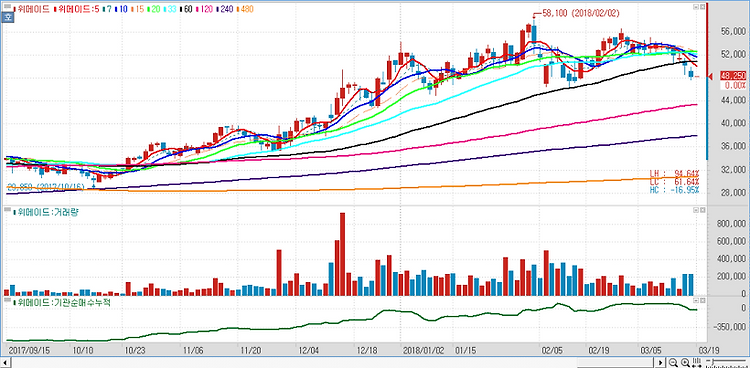The width and height of the screenshot is (750, 368).
Task: Minimize the price chart pane
Action: point(696,7)
